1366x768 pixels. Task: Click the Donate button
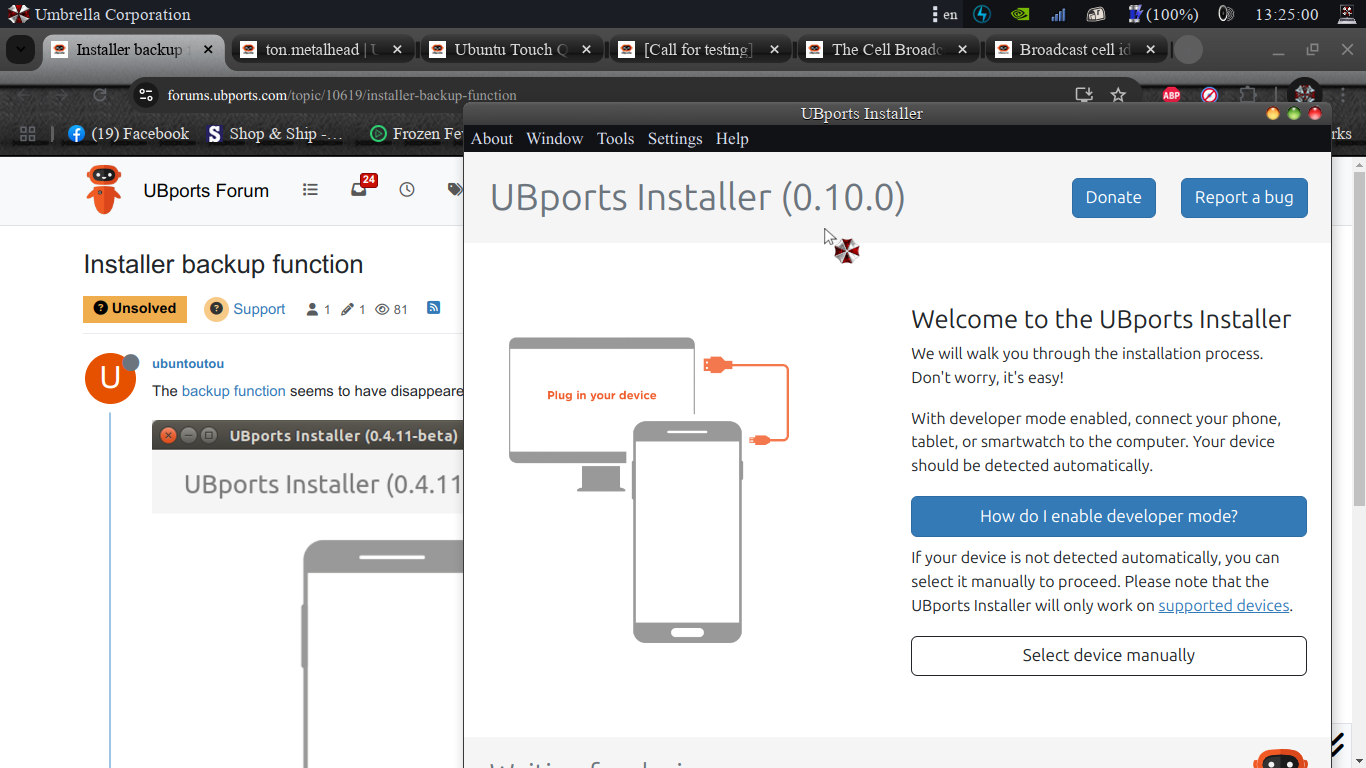tap(1113, 198)
